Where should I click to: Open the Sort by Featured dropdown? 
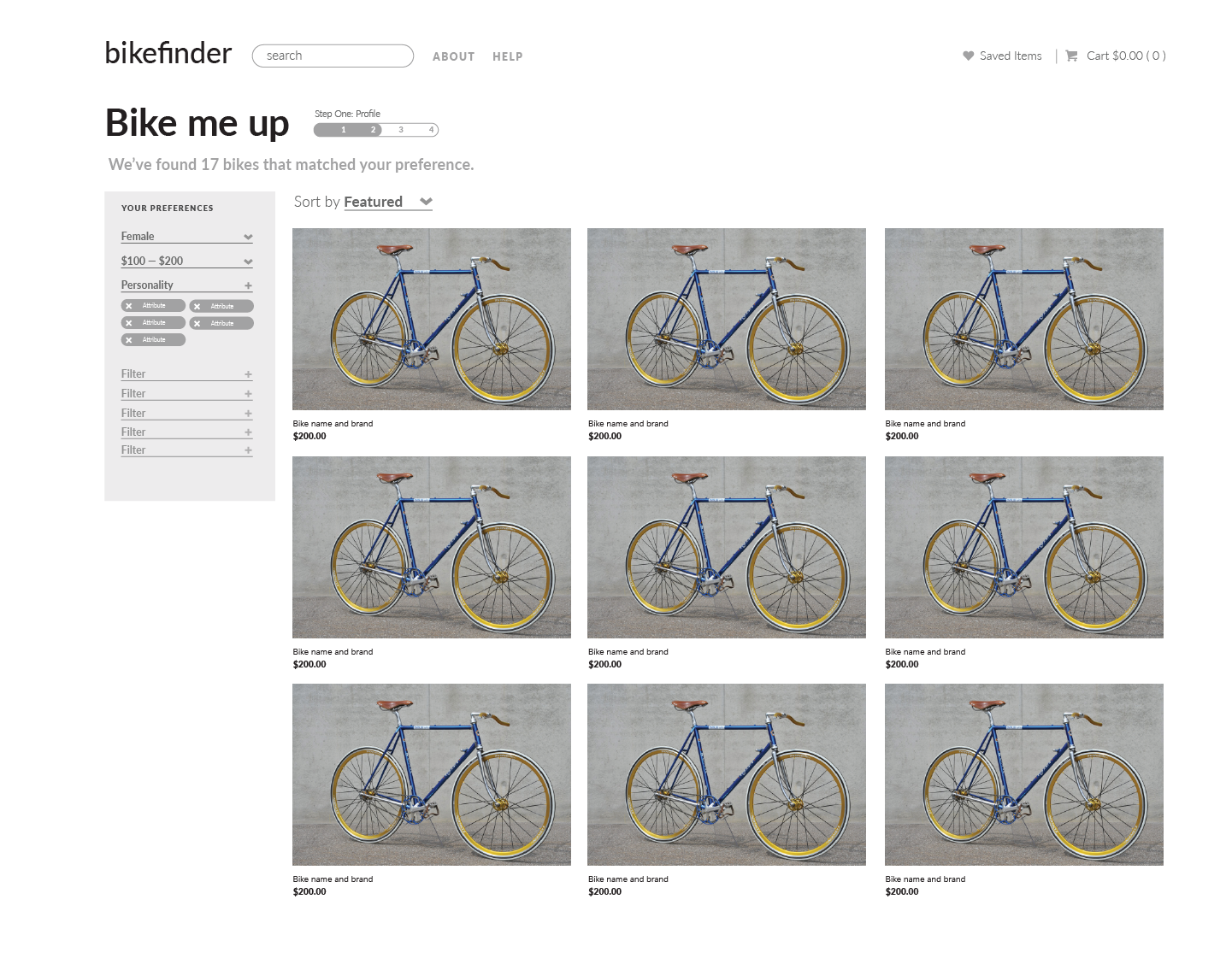point(425,202)
